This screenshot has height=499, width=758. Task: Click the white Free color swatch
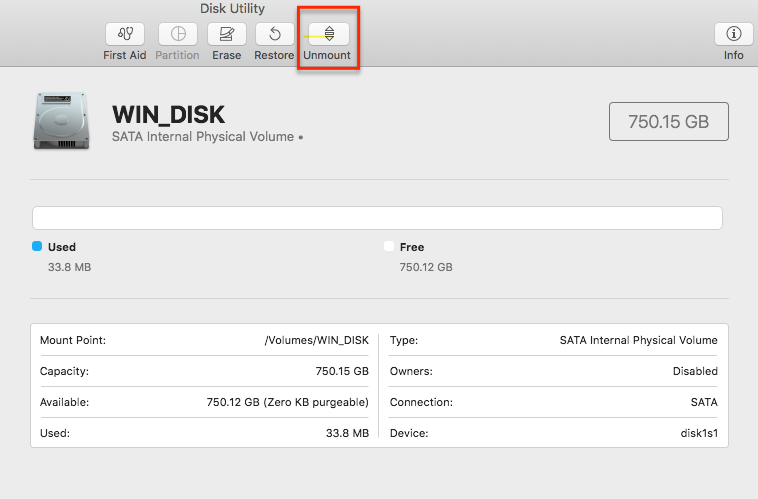click(389, 246)
